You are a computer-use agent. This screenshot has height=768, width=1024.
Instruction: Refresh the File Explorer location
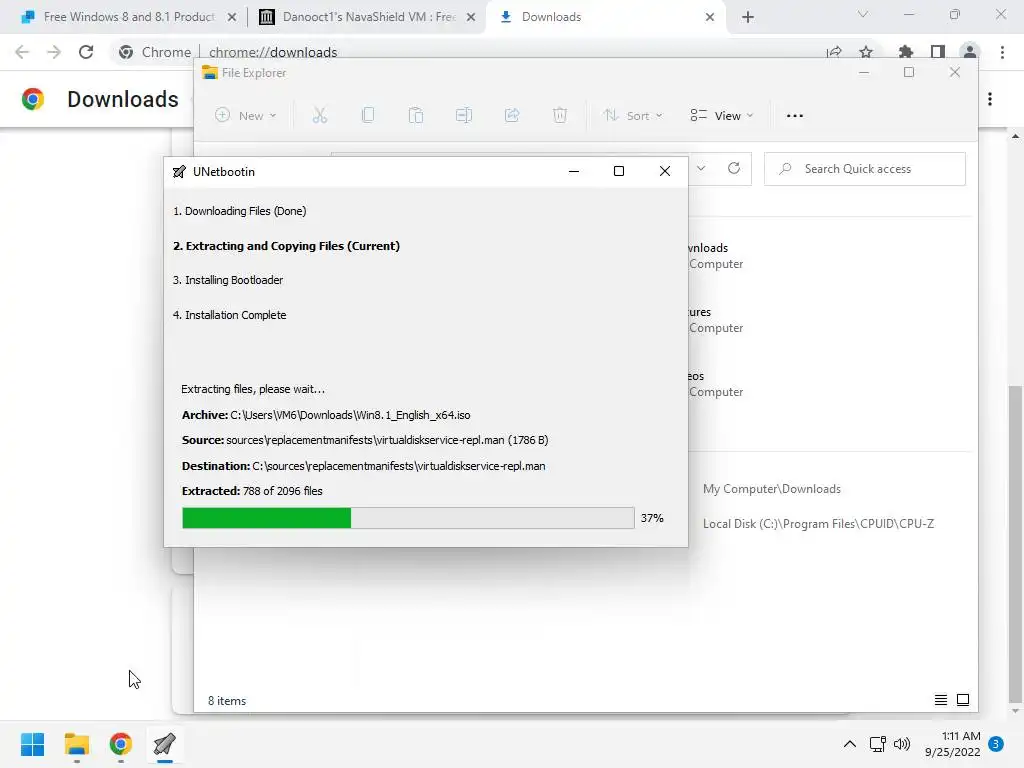[x=734, y=168]
